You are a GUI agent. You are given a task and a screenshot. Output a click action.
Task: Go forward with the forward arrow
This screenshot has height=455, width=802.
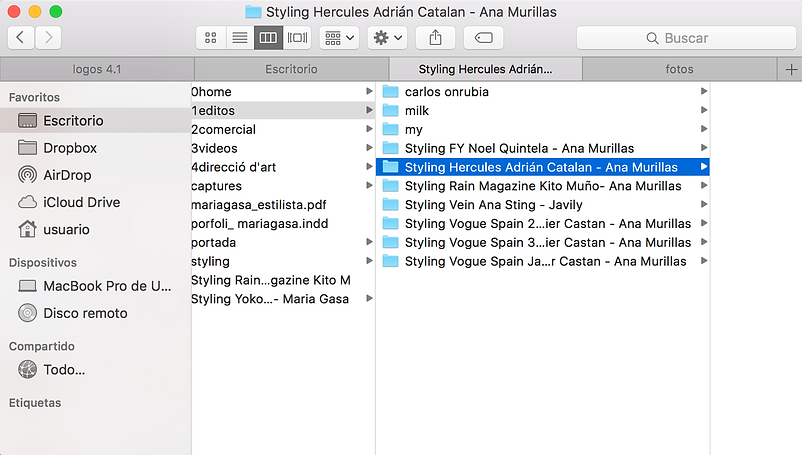tap(48, 38)
